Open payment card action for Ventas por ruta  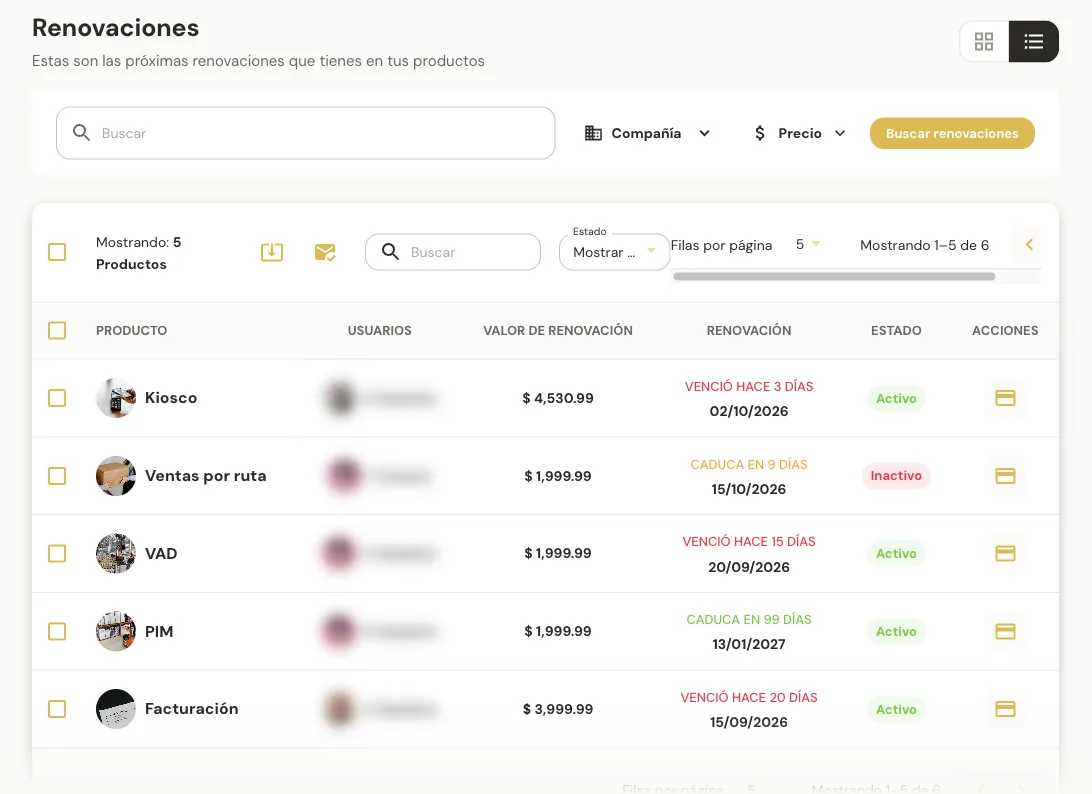(1005, 476)
